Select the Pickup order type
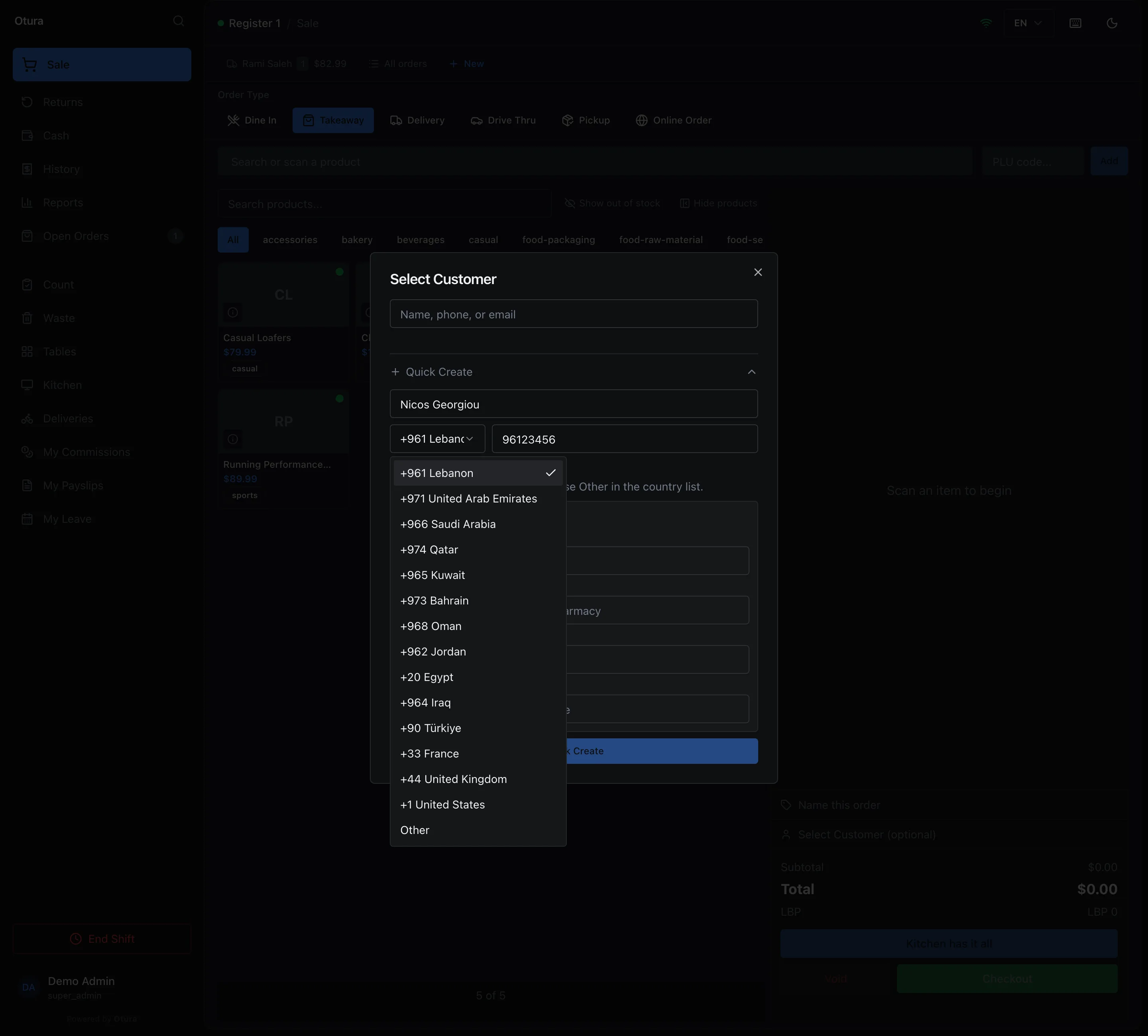Viewport: 1148px width, 1036px height. 586,120
